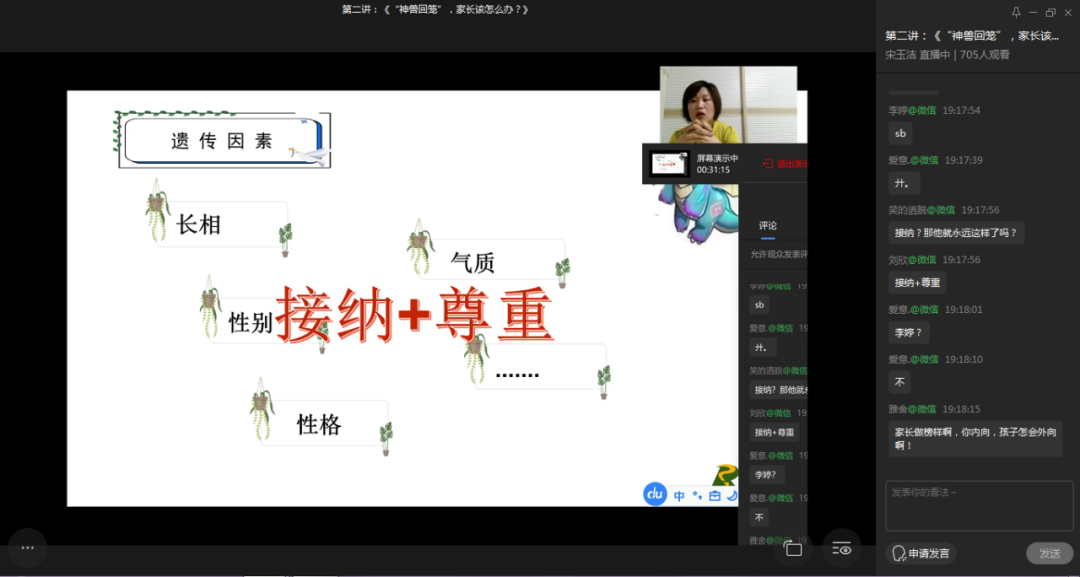Screen dimensions: 1080x577
Task: Open the Baidu input method toolbox icon
Action: [x=714, y=495]
